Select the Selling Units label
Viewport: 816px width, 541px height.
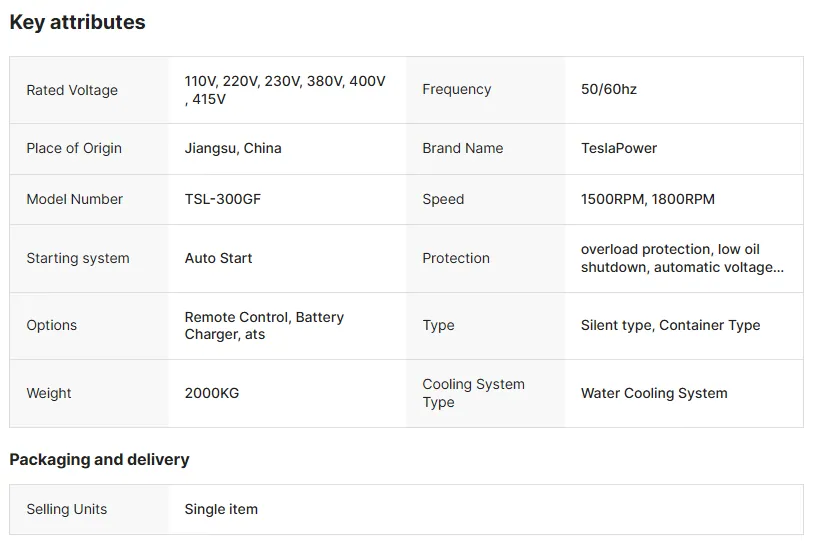pyautogui.click(x=67, y=509)
